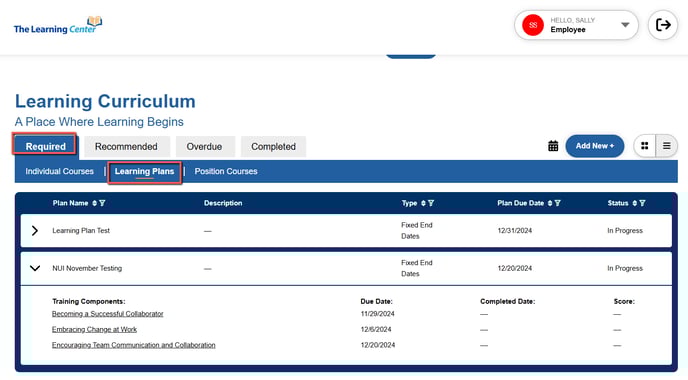Image resolution: width=688 pixels, height=380 pixels.
Task: Click the 11/29/2024 due date
Action: tap(377, 314)
